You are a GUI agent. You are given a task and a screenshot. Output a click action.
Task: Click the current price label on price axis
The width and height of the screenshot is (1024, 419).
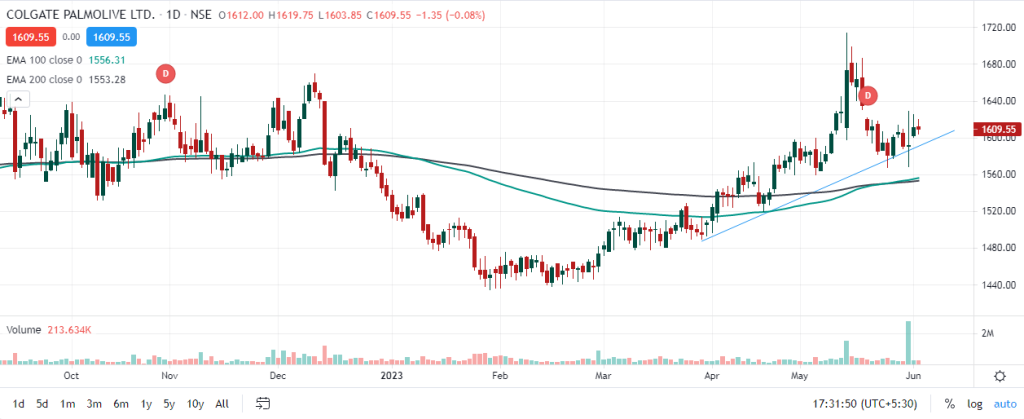pyautogui.click(x=999, y=130)
